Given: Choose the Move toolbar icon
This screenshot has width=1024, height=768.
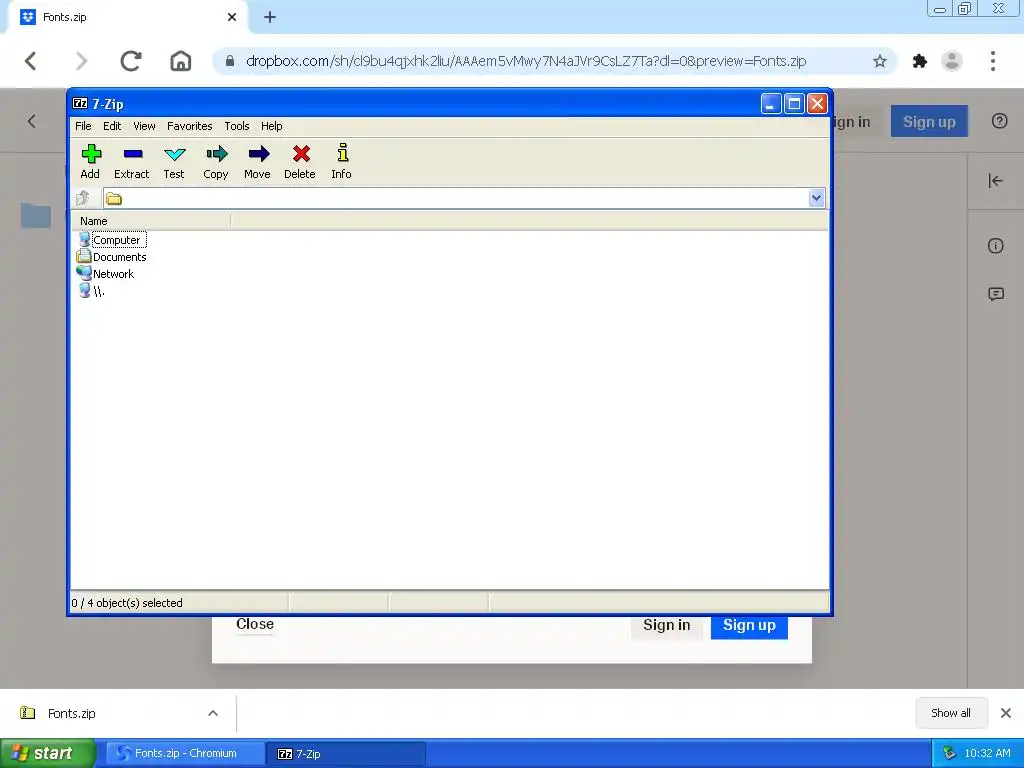Looking at the screenshot, I should (x=257, y=161).
